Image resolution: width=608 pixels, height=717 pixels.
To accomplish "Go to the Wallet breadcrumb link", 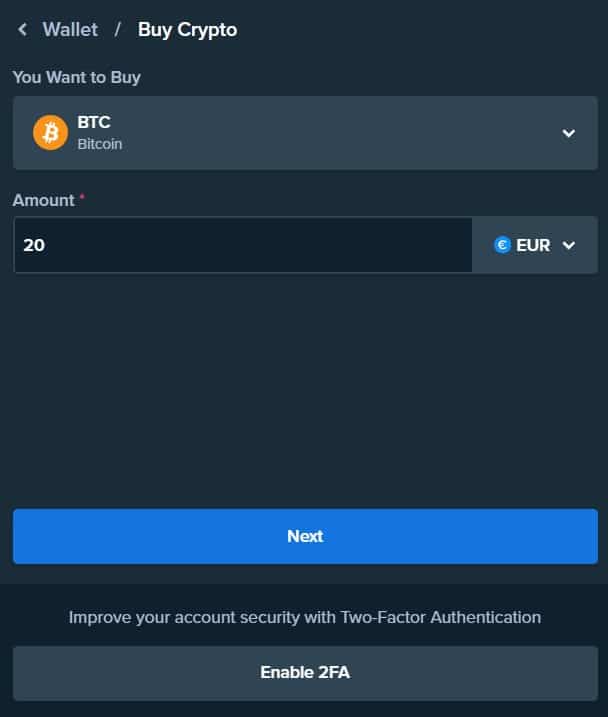I will [x=70, y=30].
